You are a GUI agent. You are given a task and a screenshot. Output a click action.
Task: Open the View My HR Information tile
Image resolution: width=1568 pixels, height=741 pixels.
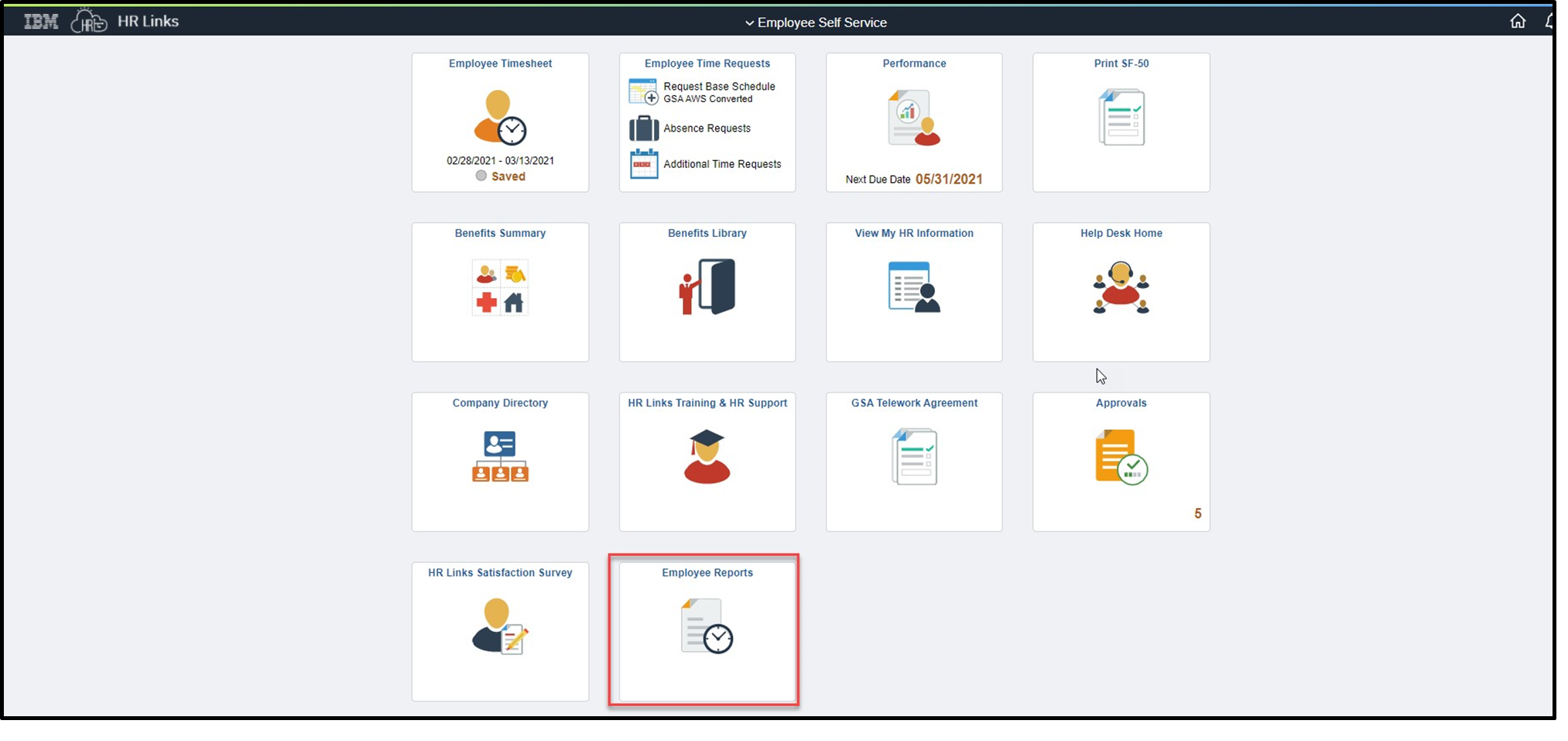[x=913, y=290]
